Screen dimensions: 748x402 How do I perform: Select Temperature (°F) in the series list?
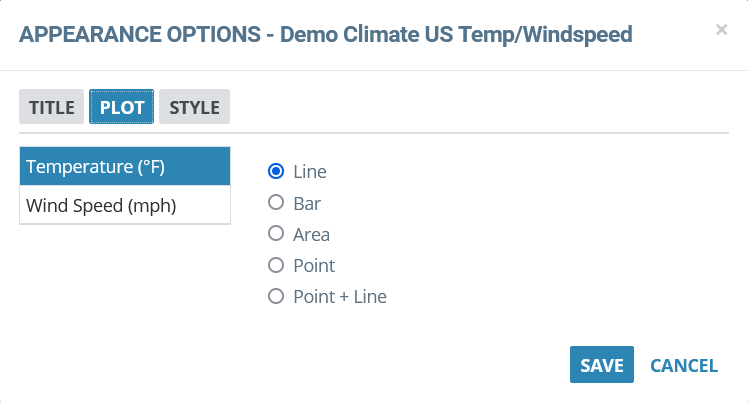[x=125, y=166]
